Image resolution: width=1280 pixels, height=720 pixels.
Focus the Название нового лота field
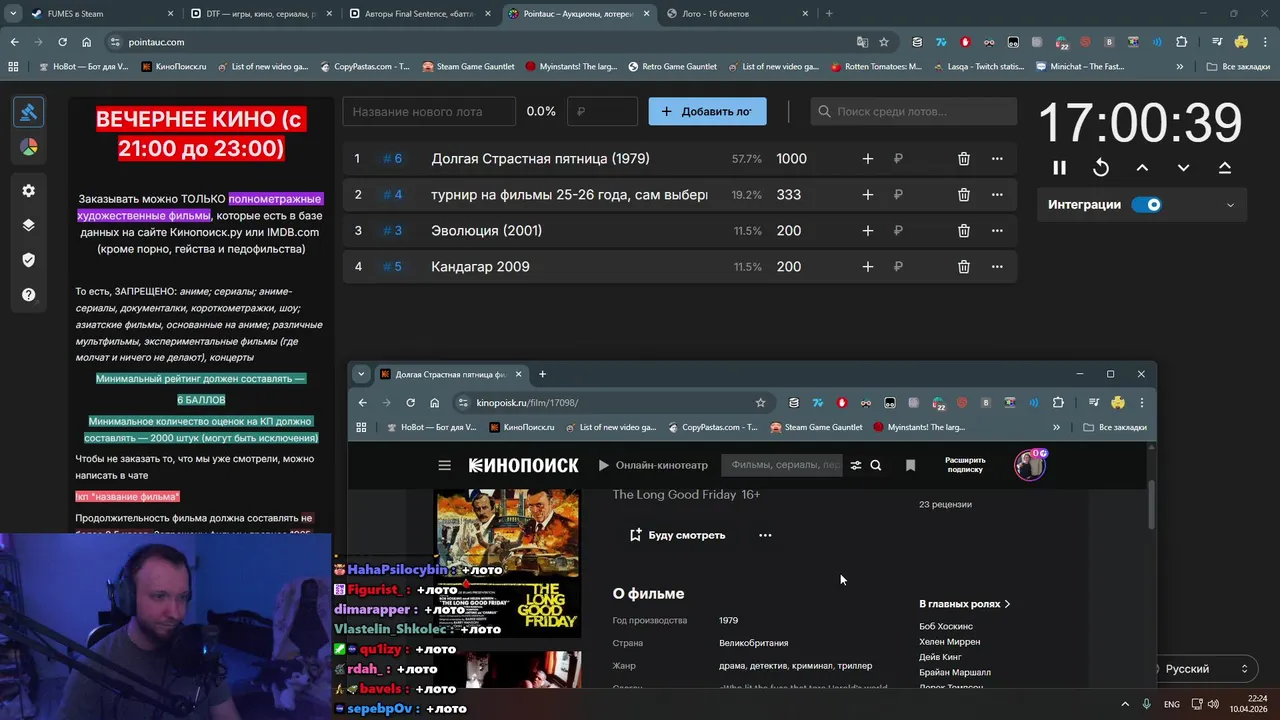[429, 111]
